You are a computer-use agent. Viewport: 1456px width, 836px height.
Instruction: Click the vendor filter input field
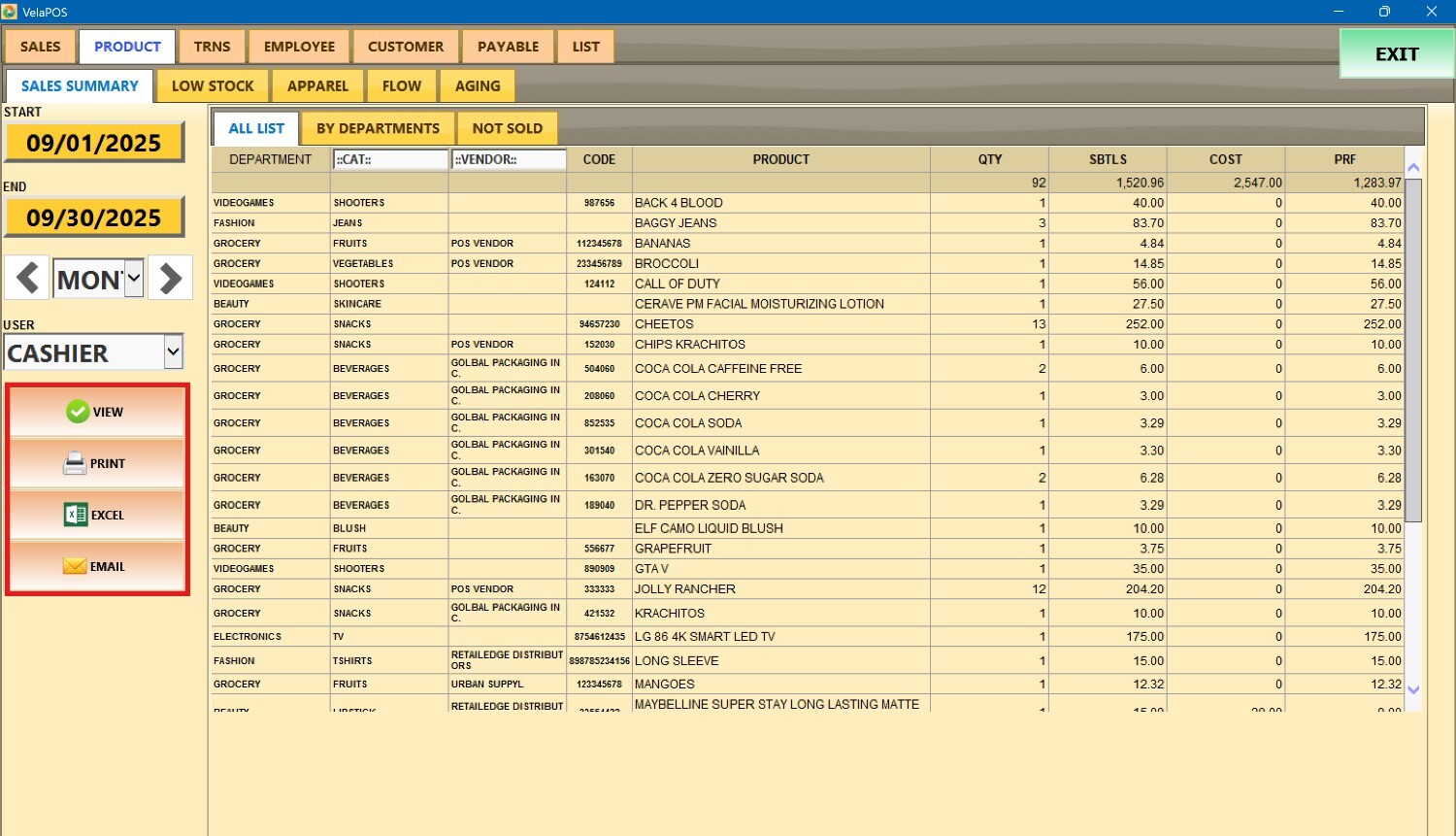pyautogui.click(x=508, y=159)
